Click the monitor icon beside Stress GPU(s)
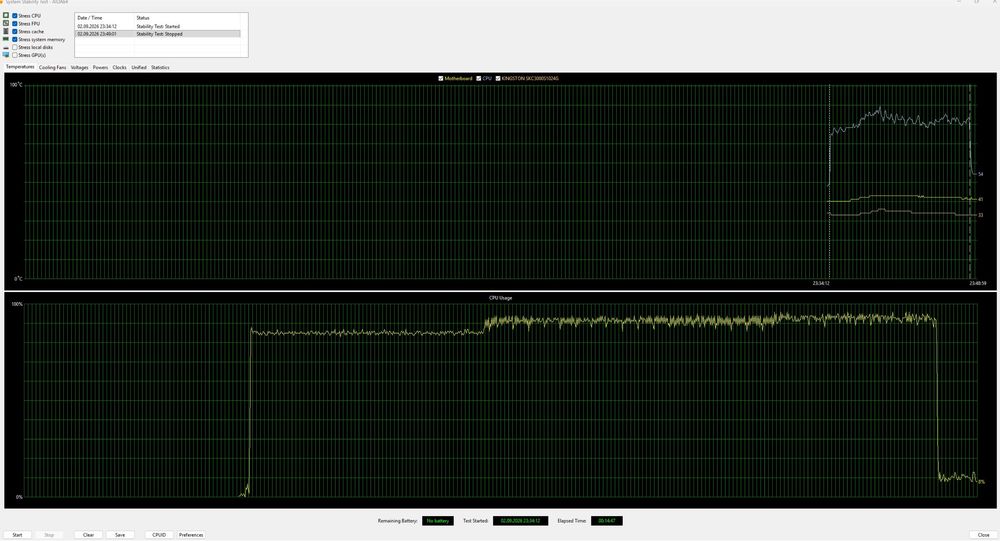 (6, 55)
